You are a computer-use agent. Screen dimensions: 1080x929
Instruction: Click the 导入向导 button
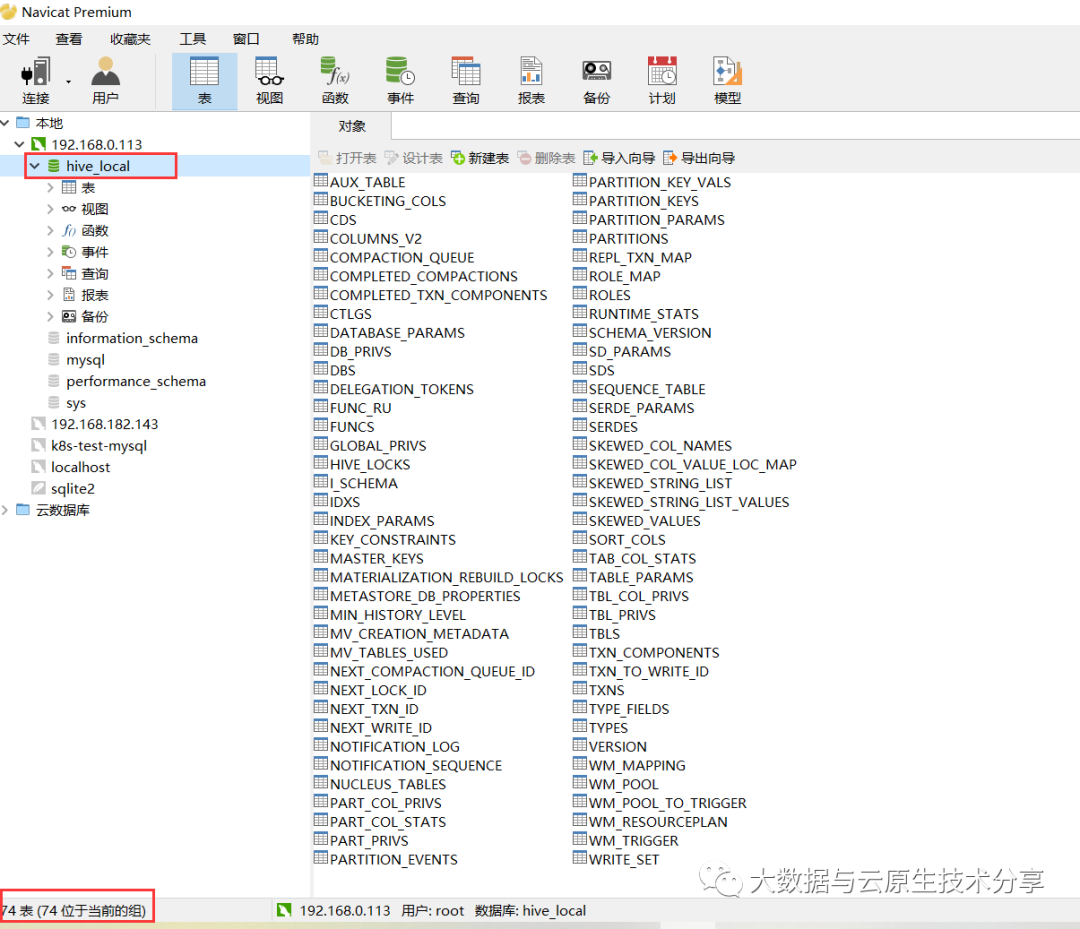(x=619, y=158)
